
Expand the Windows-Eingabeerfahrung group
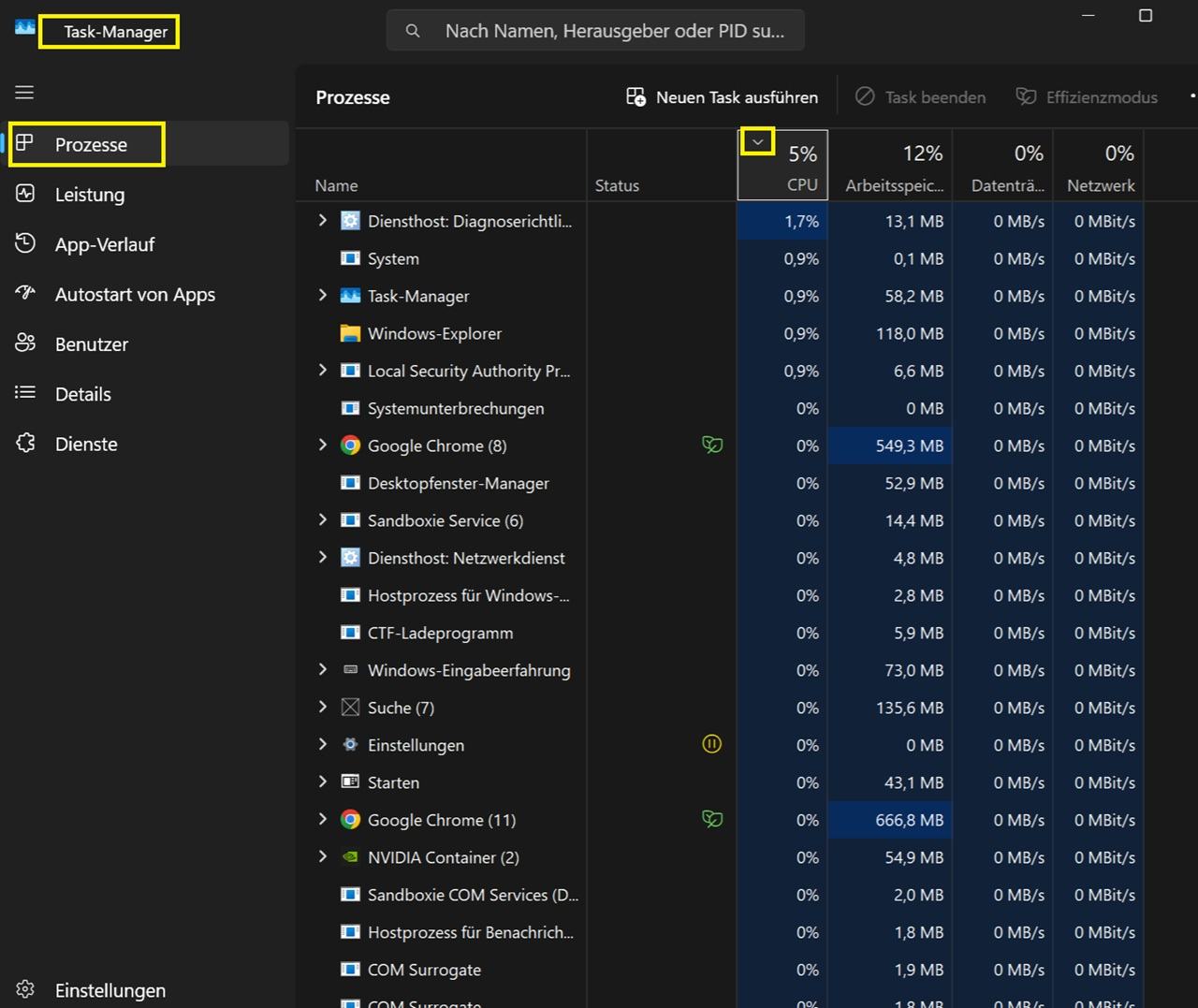click(323, 669)
